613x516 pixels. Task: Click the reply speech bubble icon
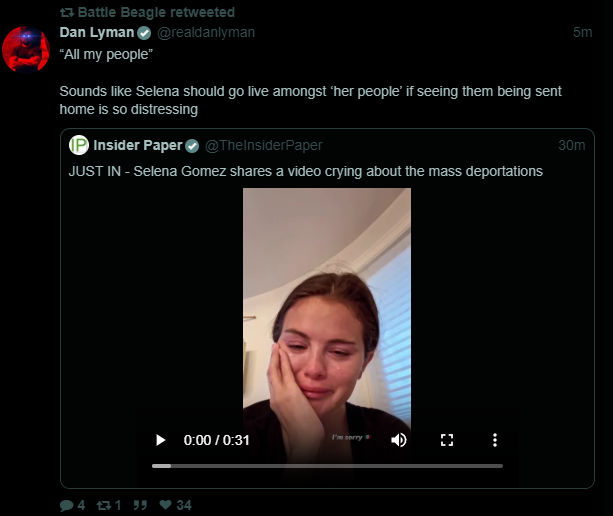66,505
